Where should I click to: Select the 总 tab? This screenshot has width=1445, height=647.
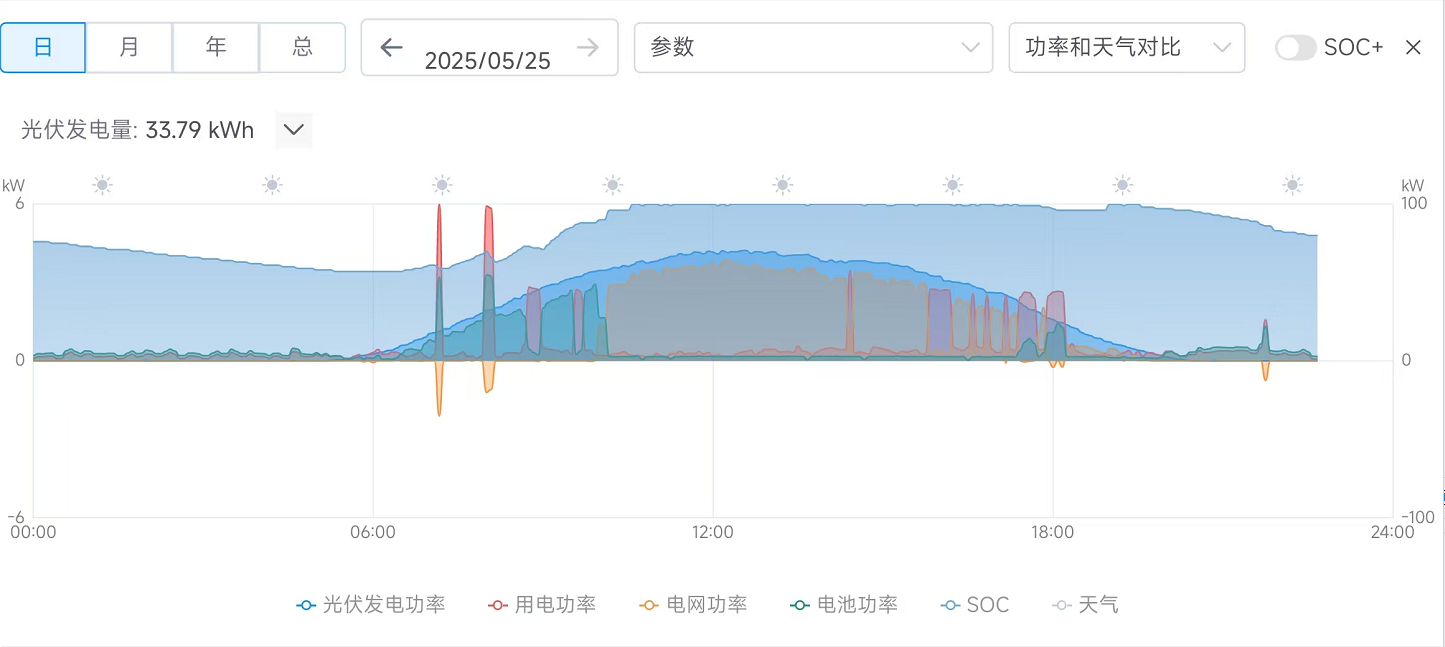point(302,47)
